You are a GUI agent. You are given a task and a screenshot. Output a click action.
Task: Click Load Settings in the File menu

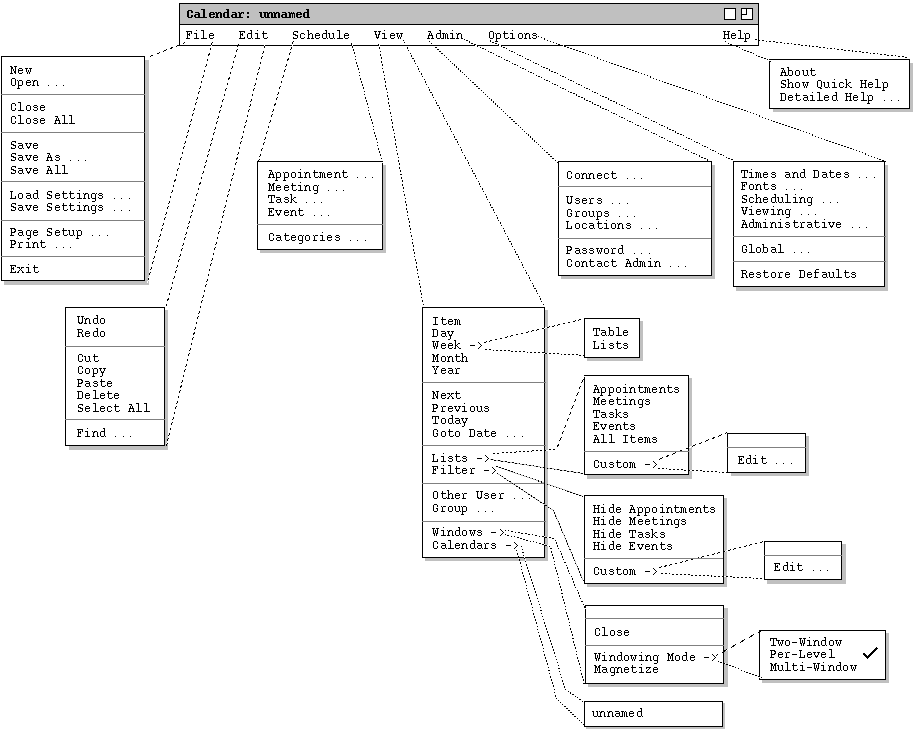click(x=70, y=195)
